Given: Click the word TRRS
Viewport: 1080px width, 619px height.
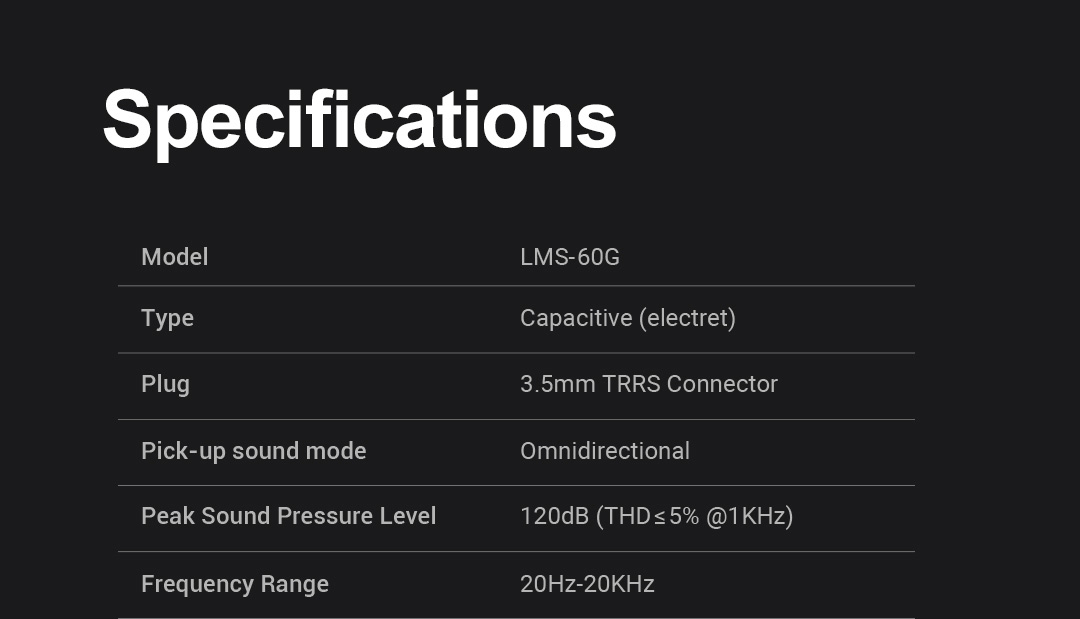Looking at the screenshot, I should point(631,384).
